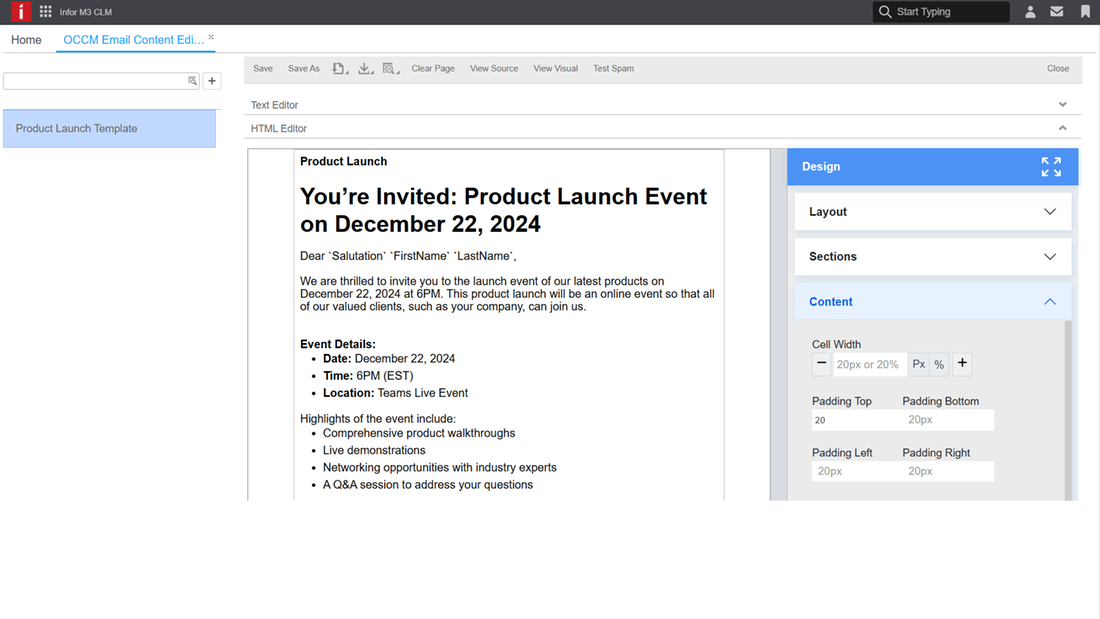Click the page import icon in the editor toolbar
Viewport: 1100px width, 619px height.
point(339,68)
